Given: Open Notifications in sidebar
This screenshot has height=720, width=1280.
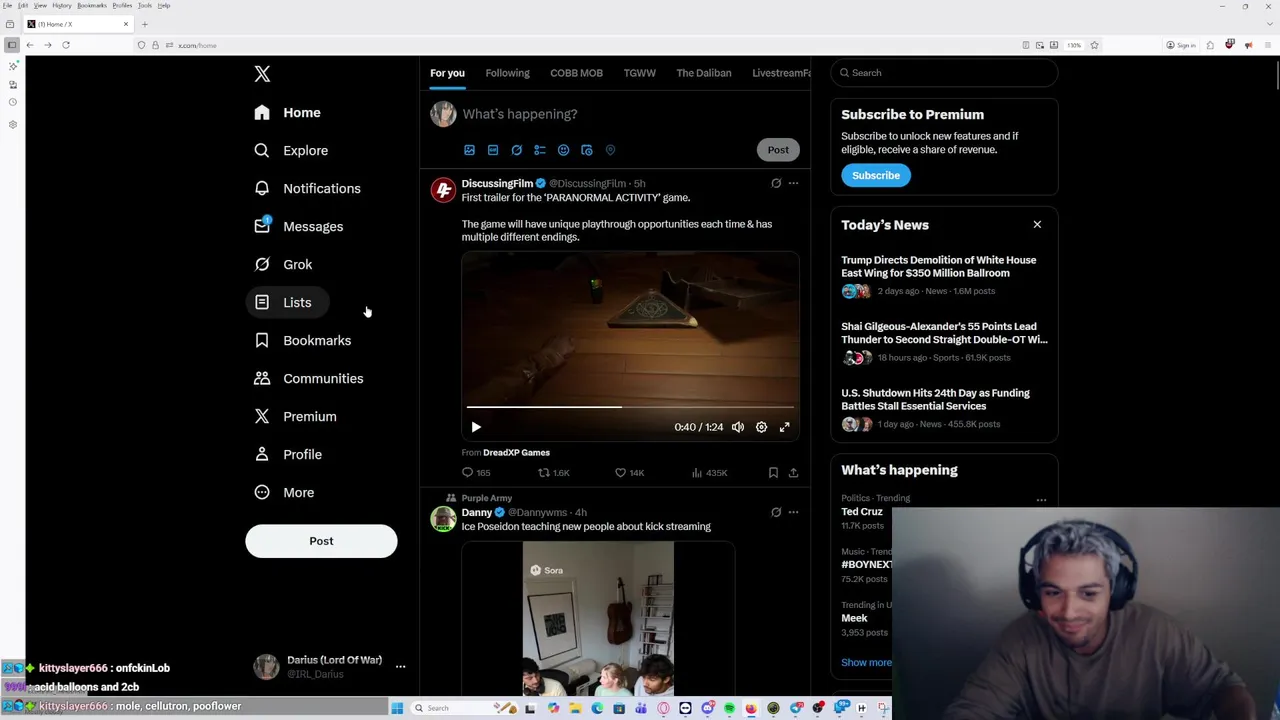Looking at the screenshot, I should pyautogui.click(x=307, y=189).
